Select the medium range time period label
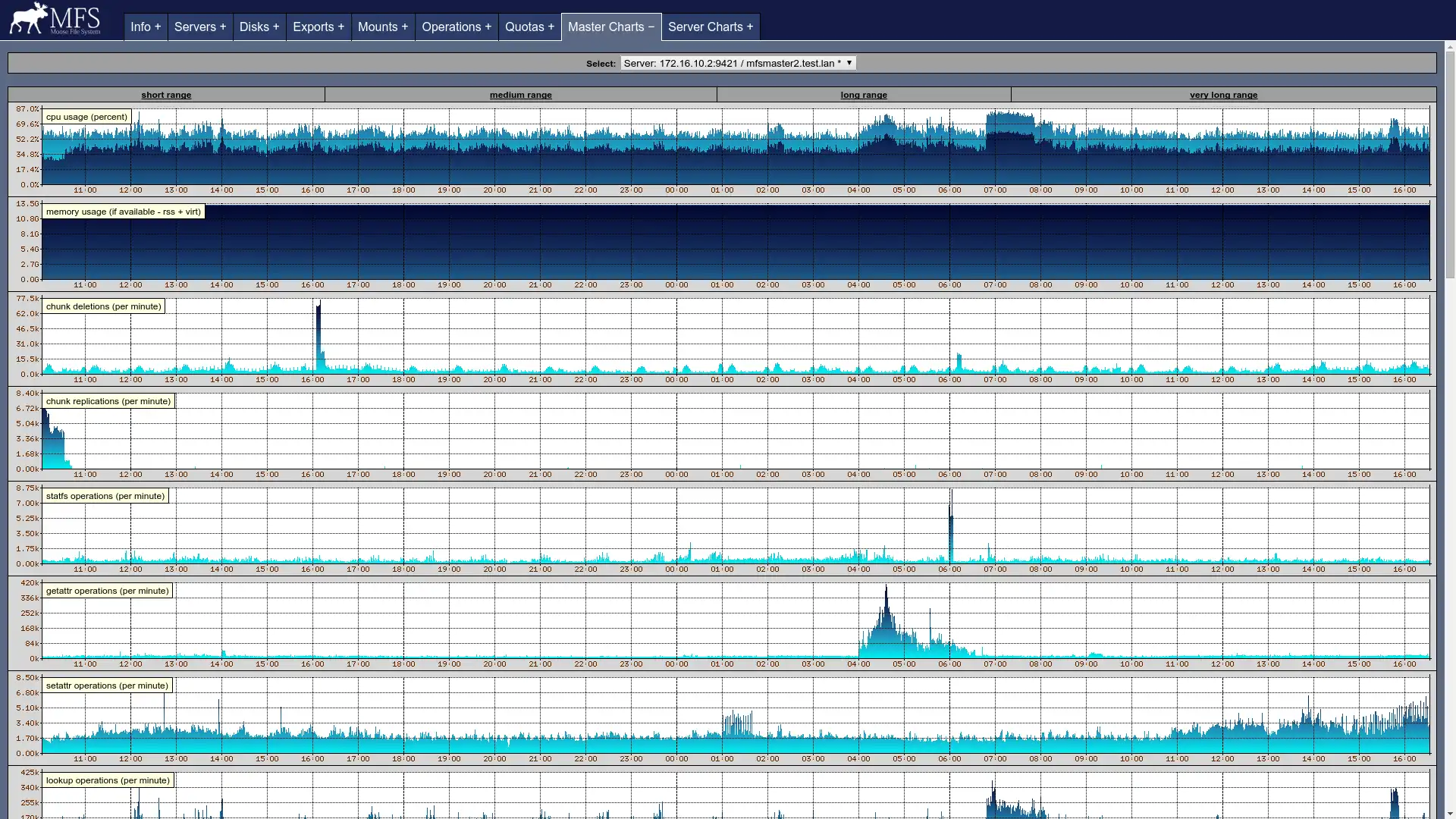 [x=521, y=94]
